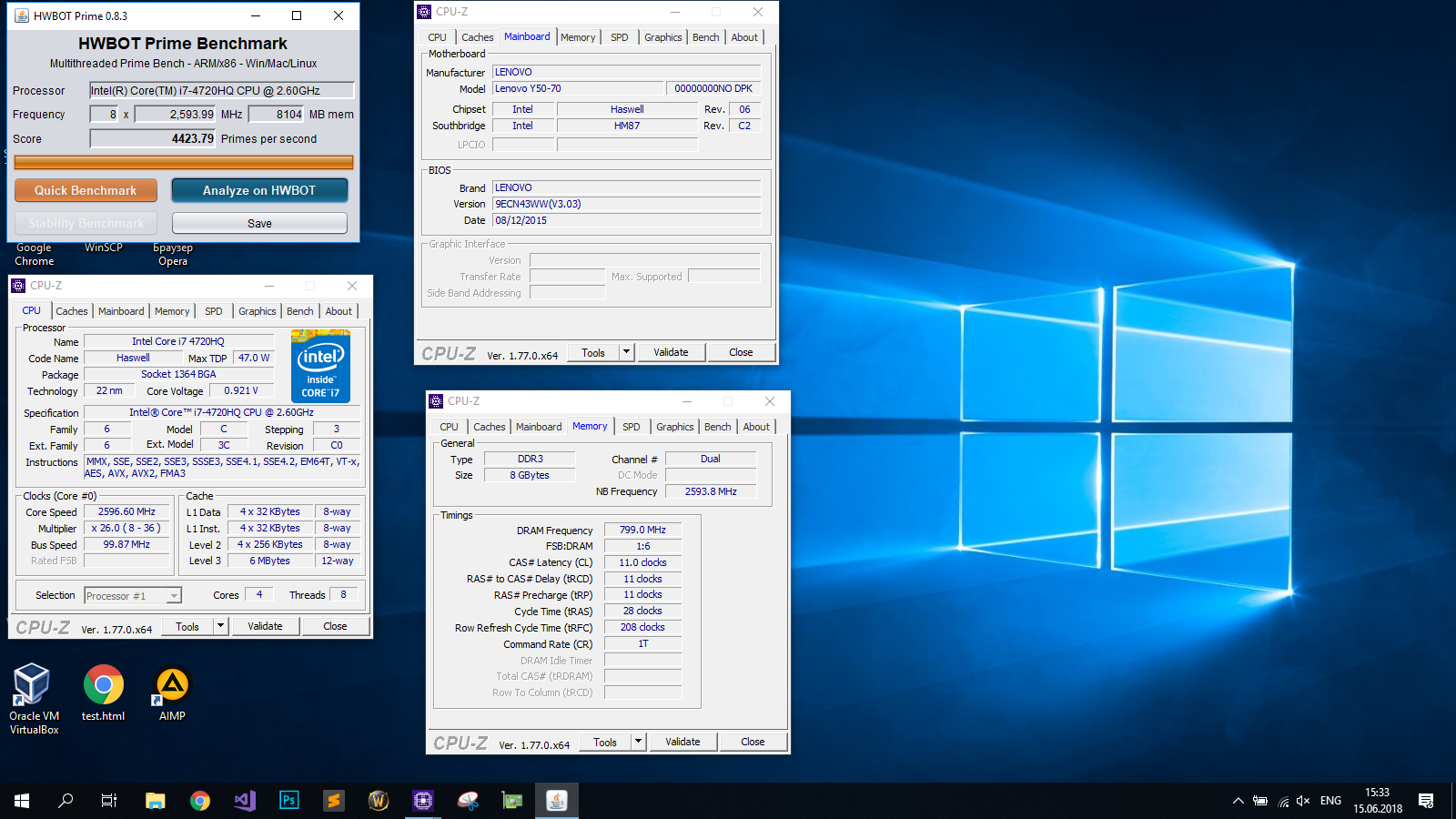Screen dimensions: 1456x819
Task: Open Tools dropdown arrow in Mainboard window
Action: tap(626, 352)
